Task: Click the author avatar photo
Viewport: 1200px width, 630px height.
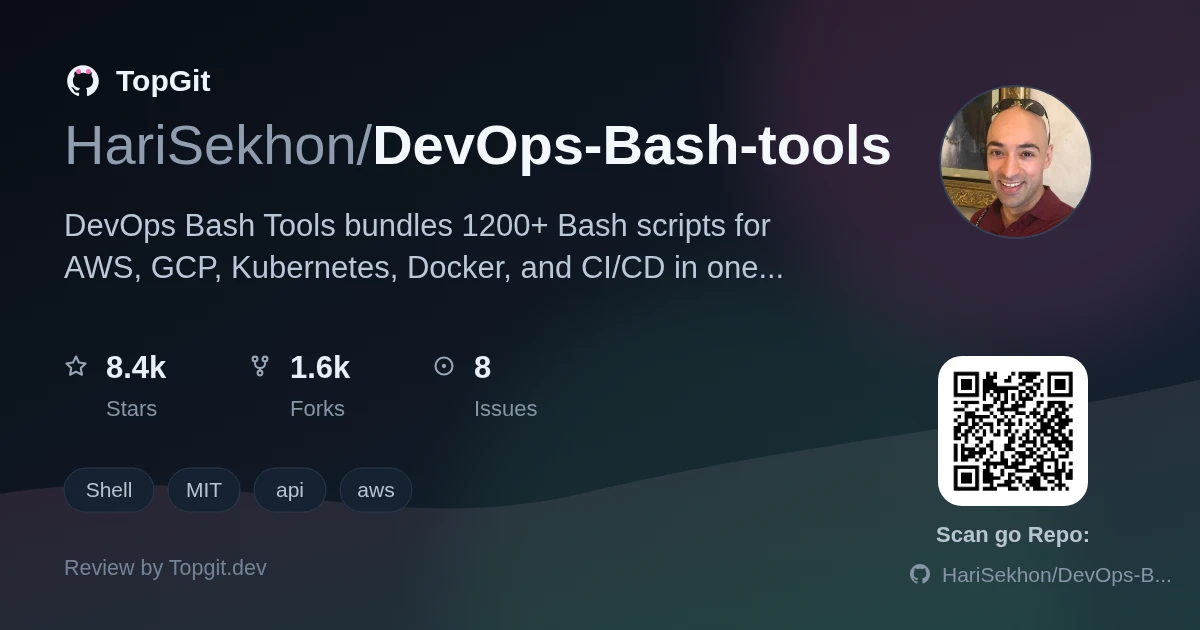Action: point(1016,162)
